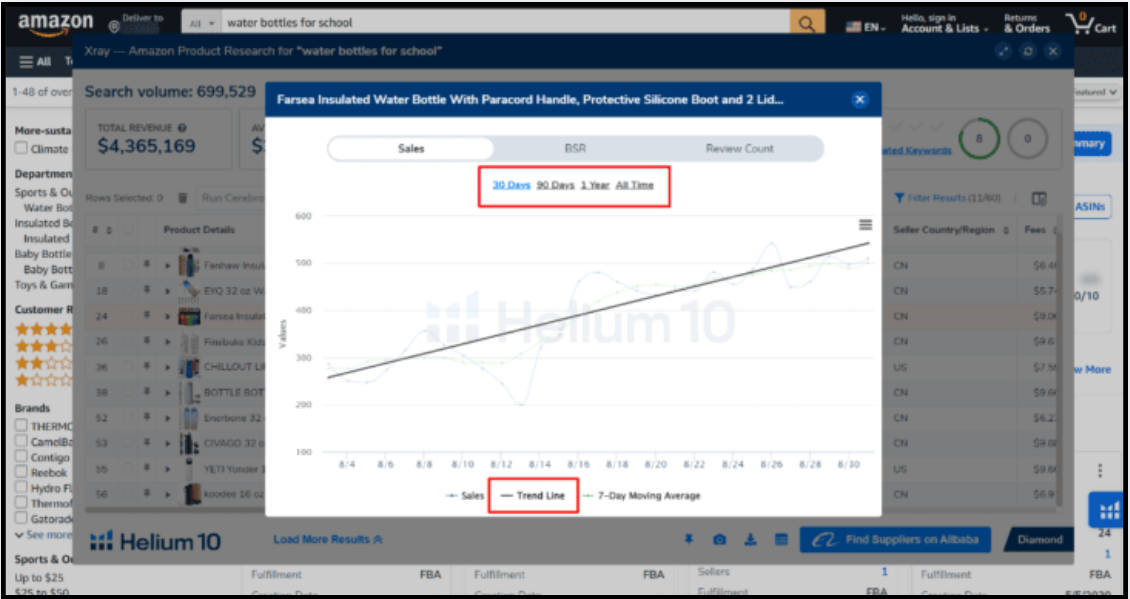The height and width of the screenshot is (599, 1130).
Task: Switch to the BSR tab
Action: tap(575, 149)
